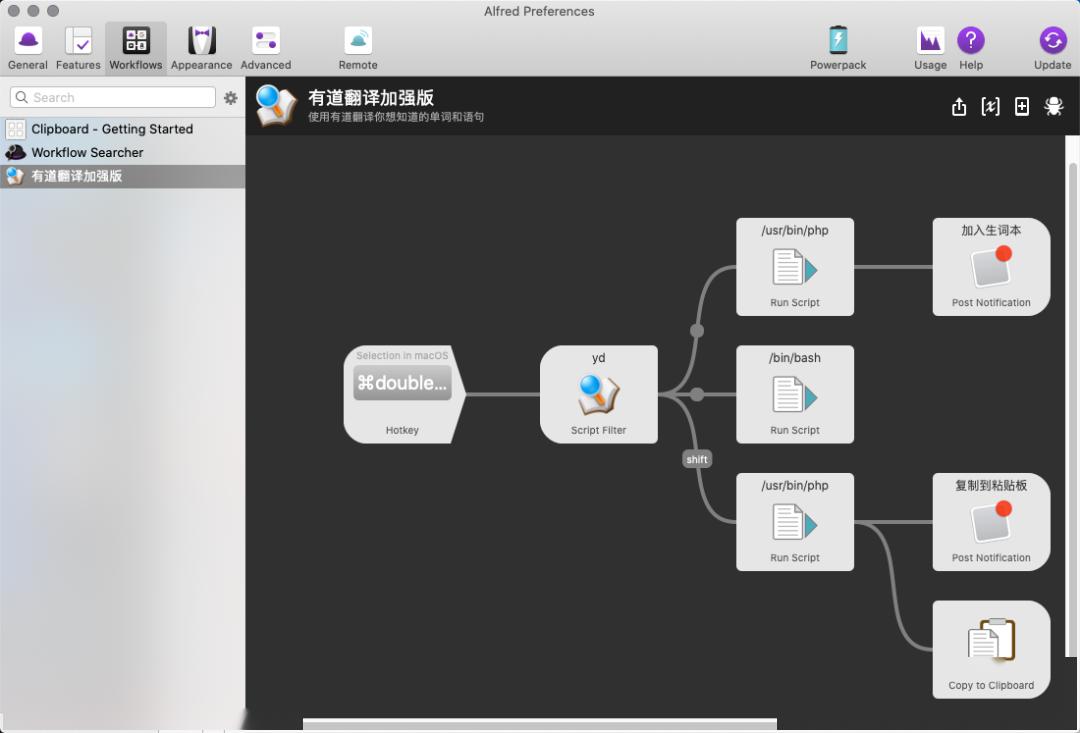Click the shift modifier connection label
Image resolution: width=1080 pixels, height=733 pixels.
pyautogui.click(x=696, y=460)
